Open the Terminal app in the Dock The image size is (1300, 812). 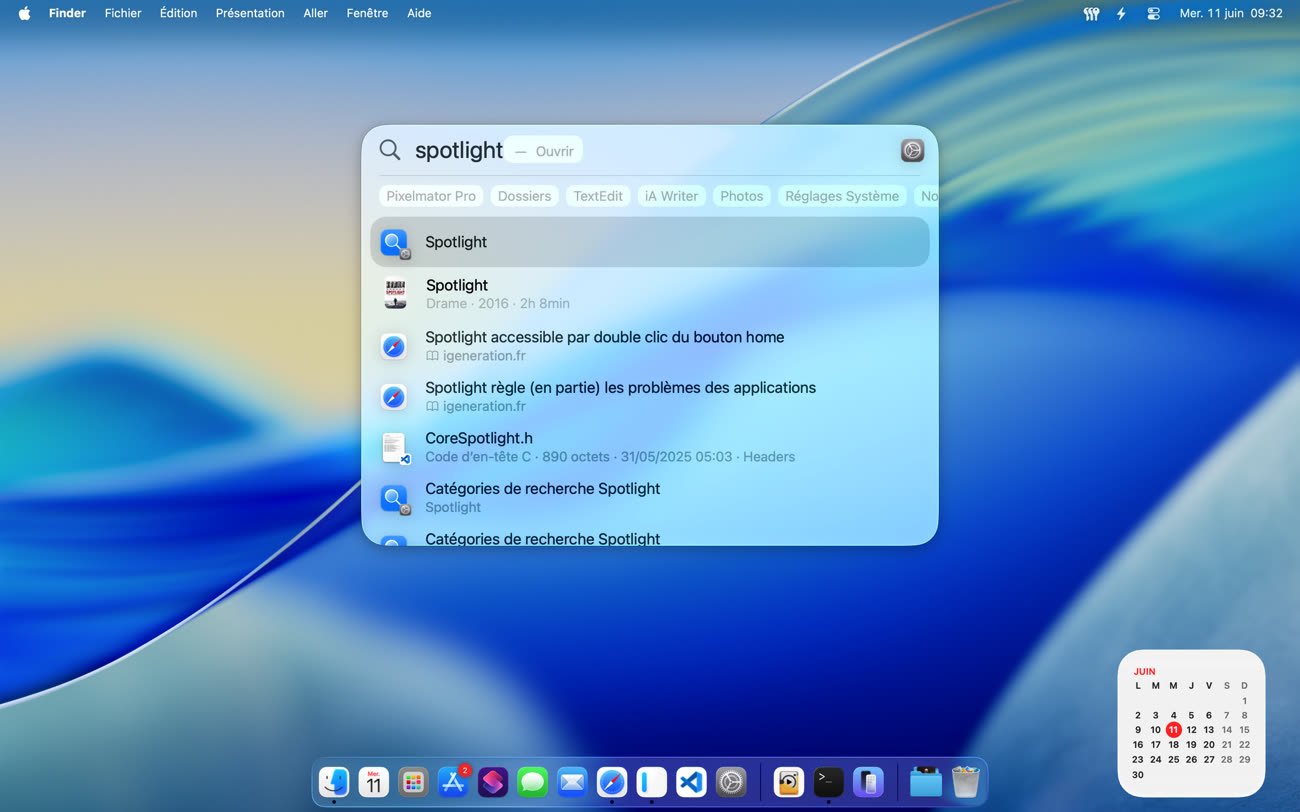pos(828,781)
